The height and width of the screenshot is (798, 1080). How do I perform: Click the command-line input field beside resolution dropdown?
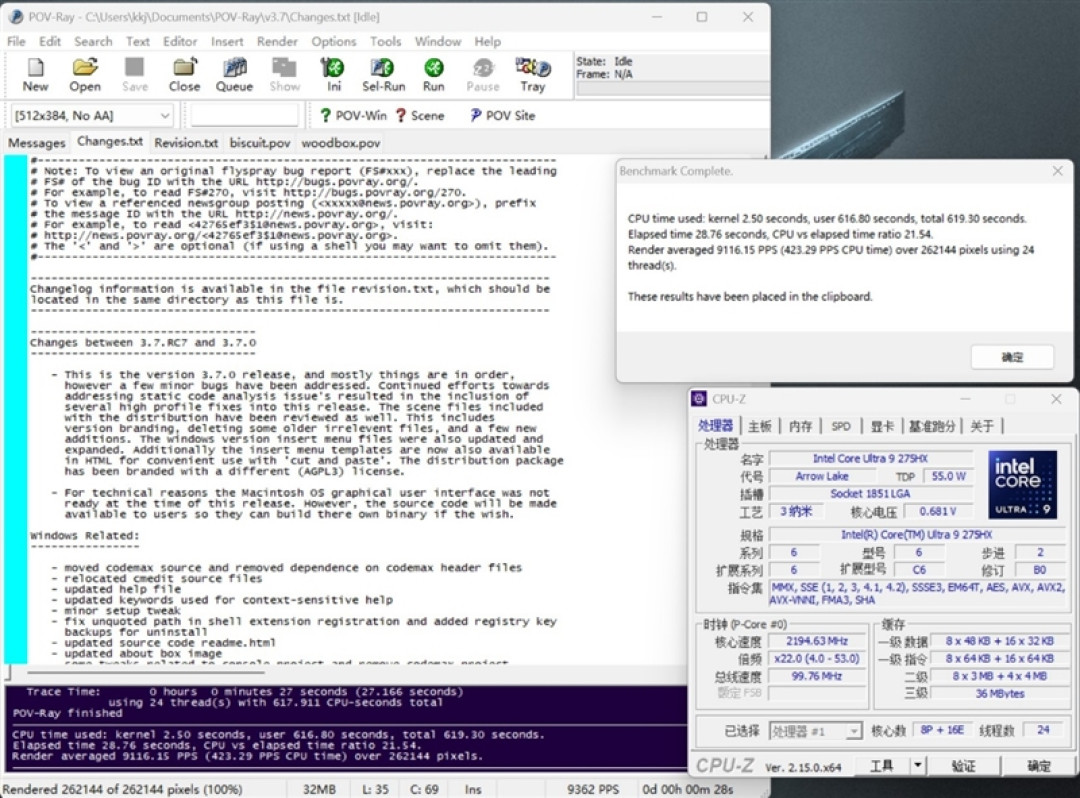pyautogui.click(x=245, y=116)
